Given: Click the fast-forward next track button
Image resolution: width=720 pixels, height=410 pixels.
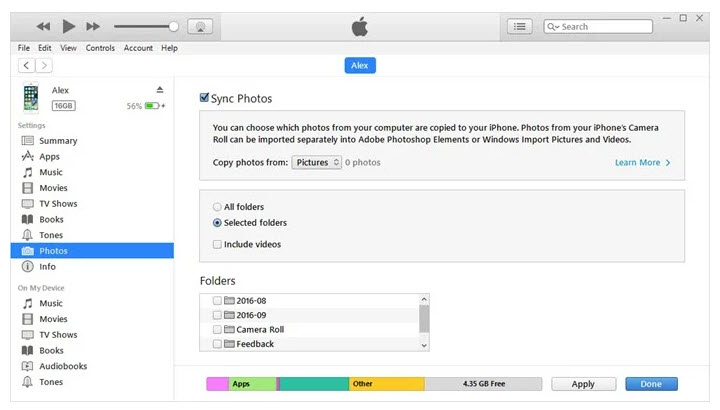Looking at the screenshot, I should [93, 27].
